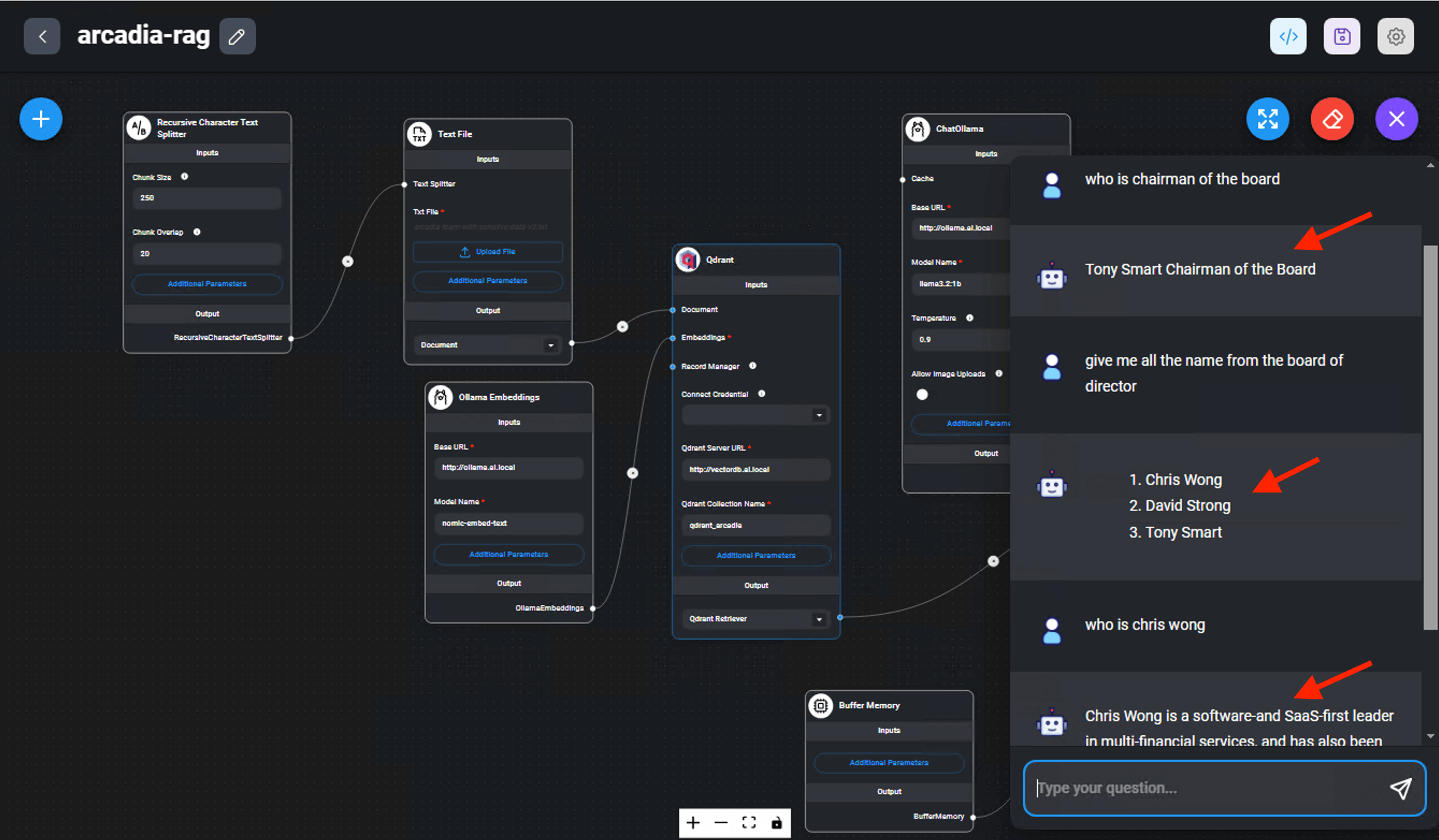Open chatflow settings gear

click(x=1395, y=37)
